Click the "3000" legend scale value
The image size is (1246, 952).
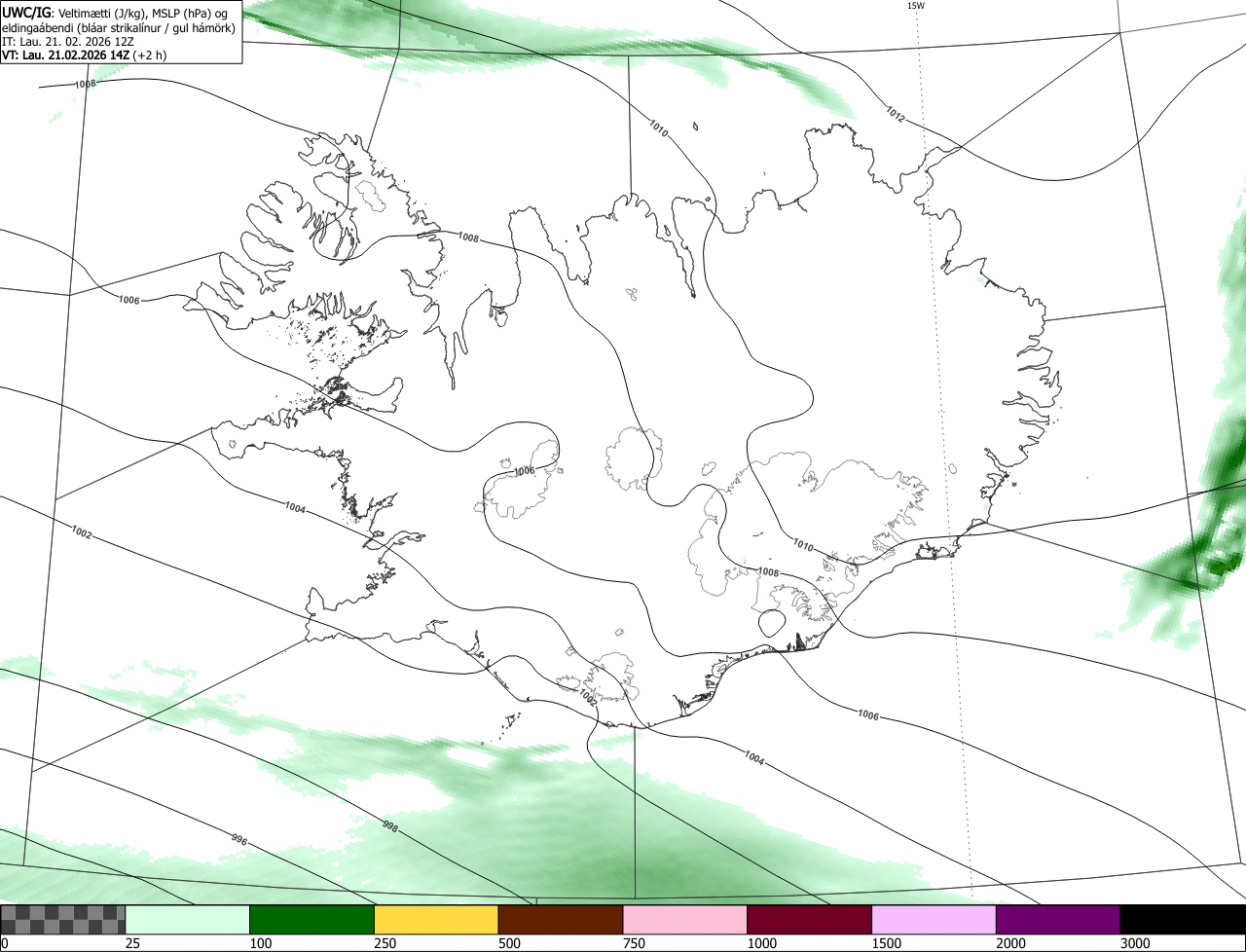1136,943
